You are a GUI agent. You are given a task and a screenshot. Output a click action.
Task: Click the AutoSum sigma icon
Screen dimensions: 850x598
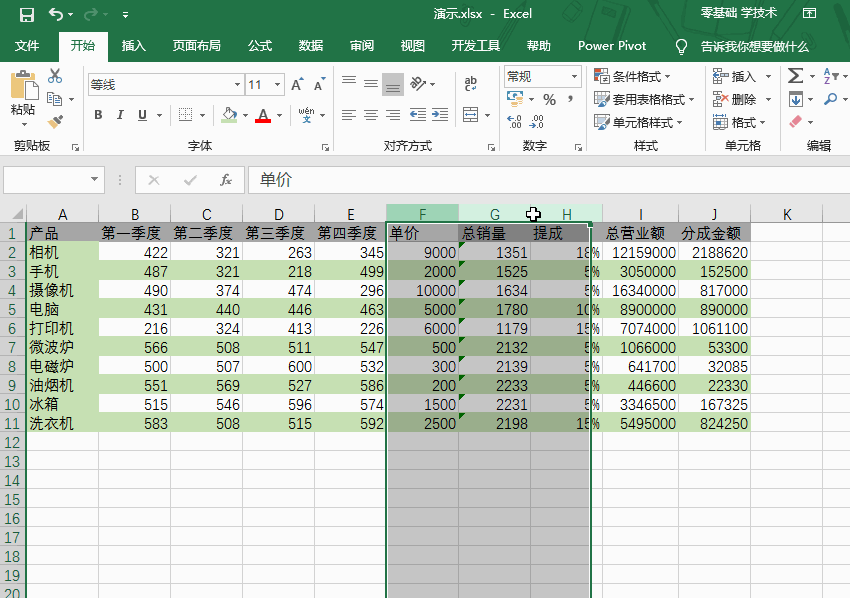click(795, 76)
